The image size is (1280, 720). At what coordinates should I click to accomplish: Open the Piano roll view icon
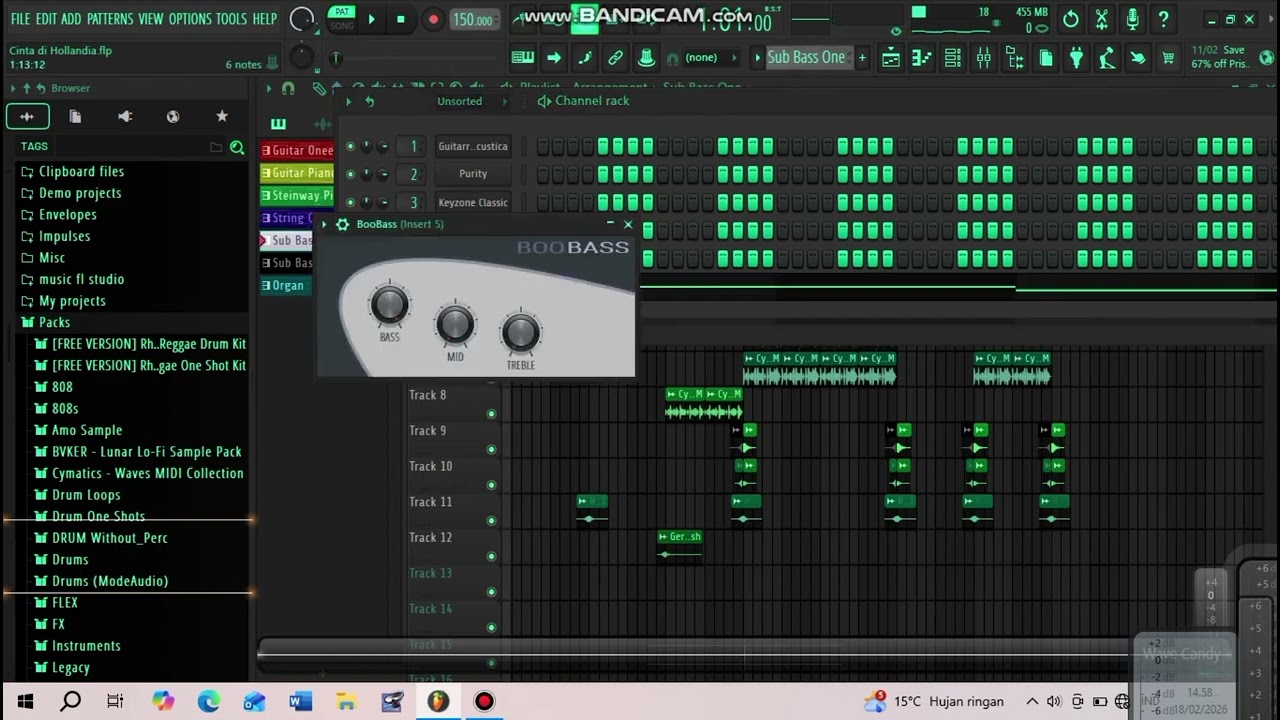(922, 58)
